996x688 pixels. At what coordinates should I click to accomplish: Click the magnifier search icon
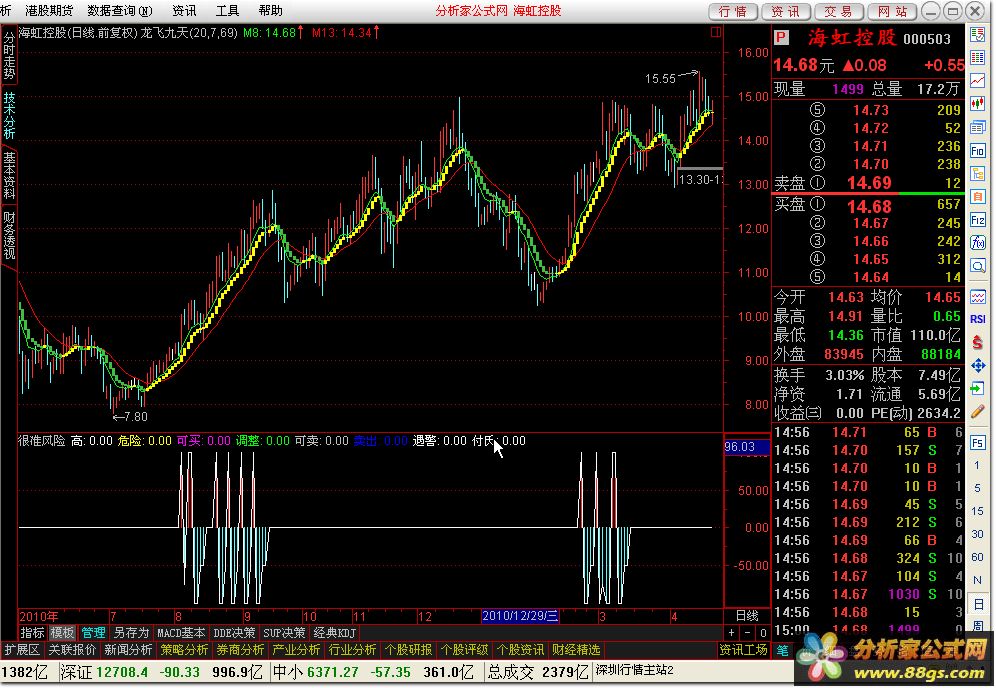tap(978, 266)
